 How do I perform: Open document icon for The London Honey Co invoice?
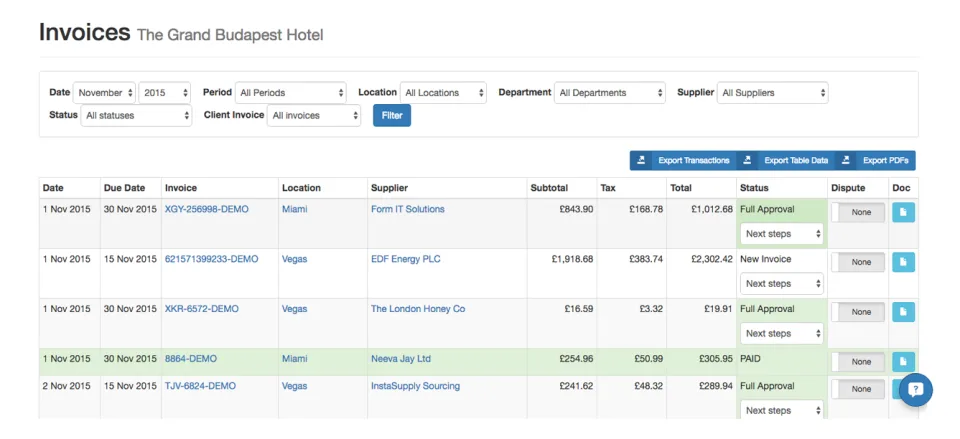tap(903, 312)
